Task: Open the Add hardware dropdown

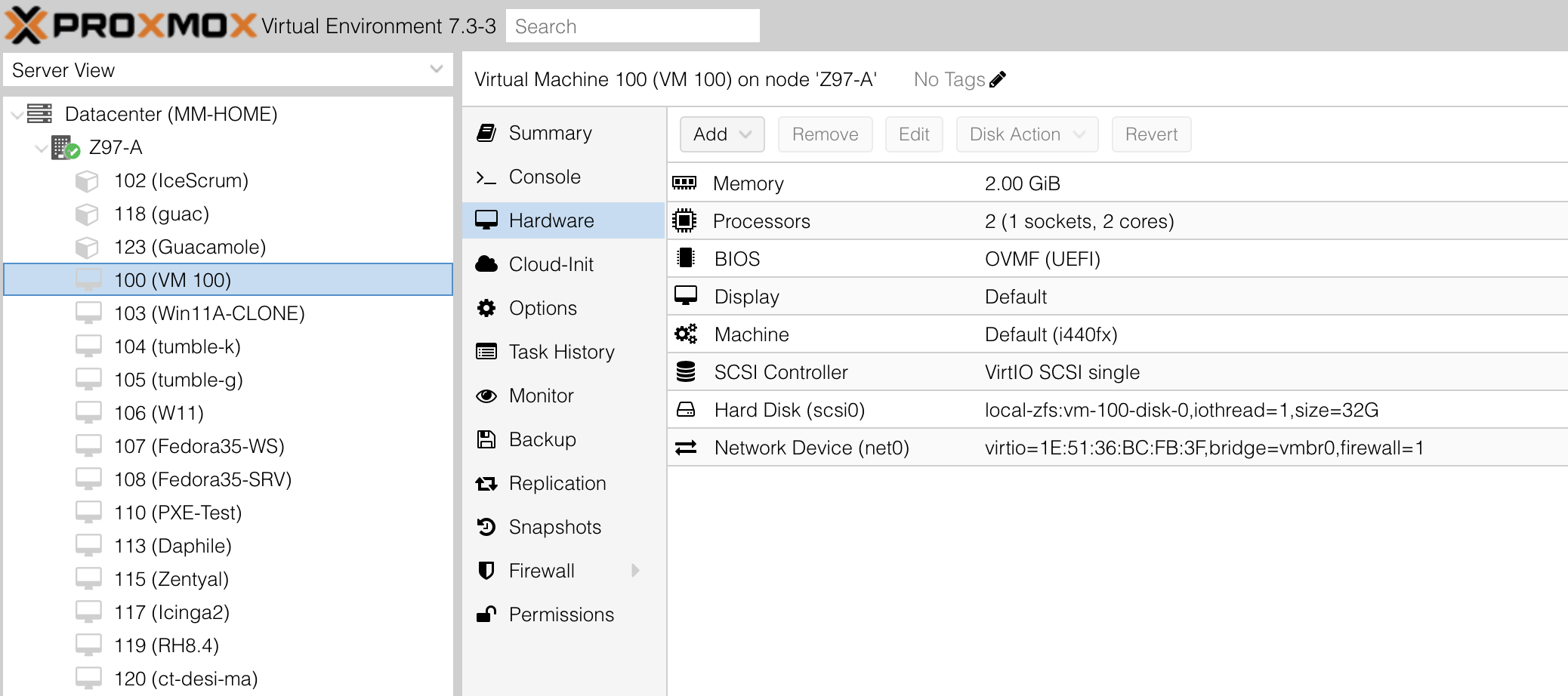Action: pos(722,134)
